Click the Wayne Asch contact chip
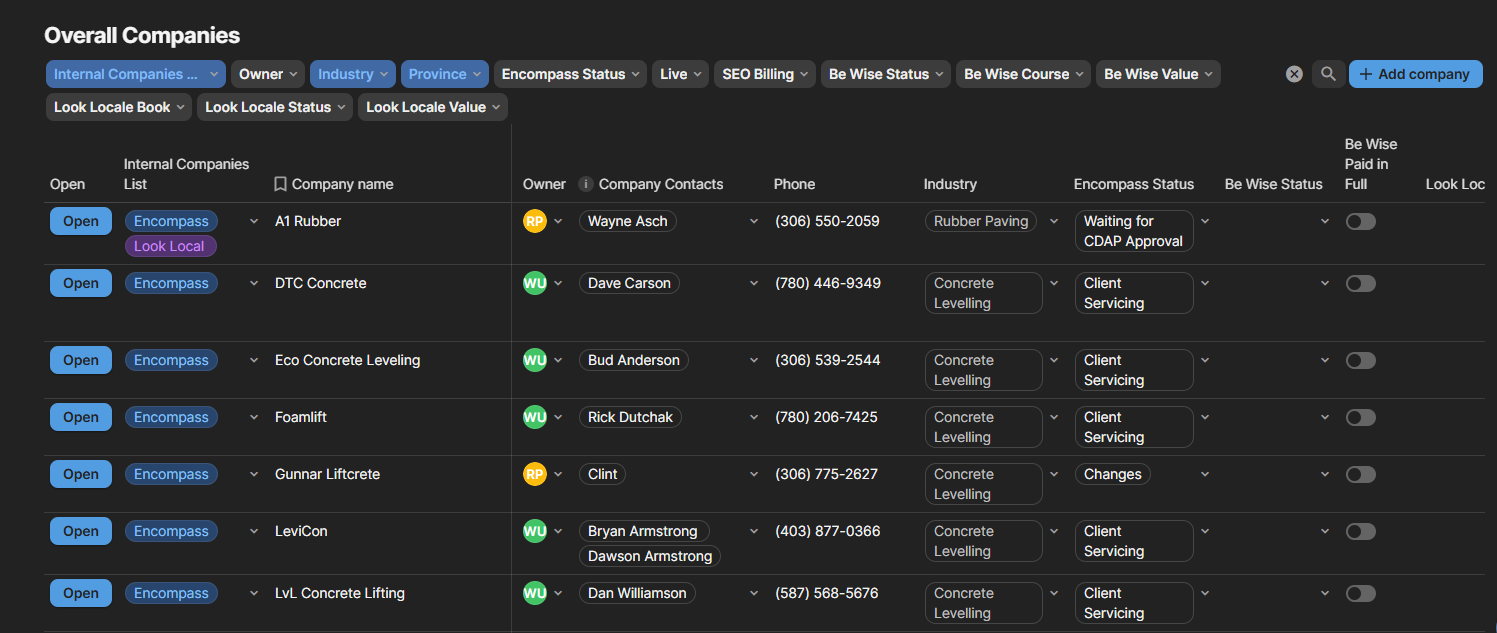 click(627, 221)
